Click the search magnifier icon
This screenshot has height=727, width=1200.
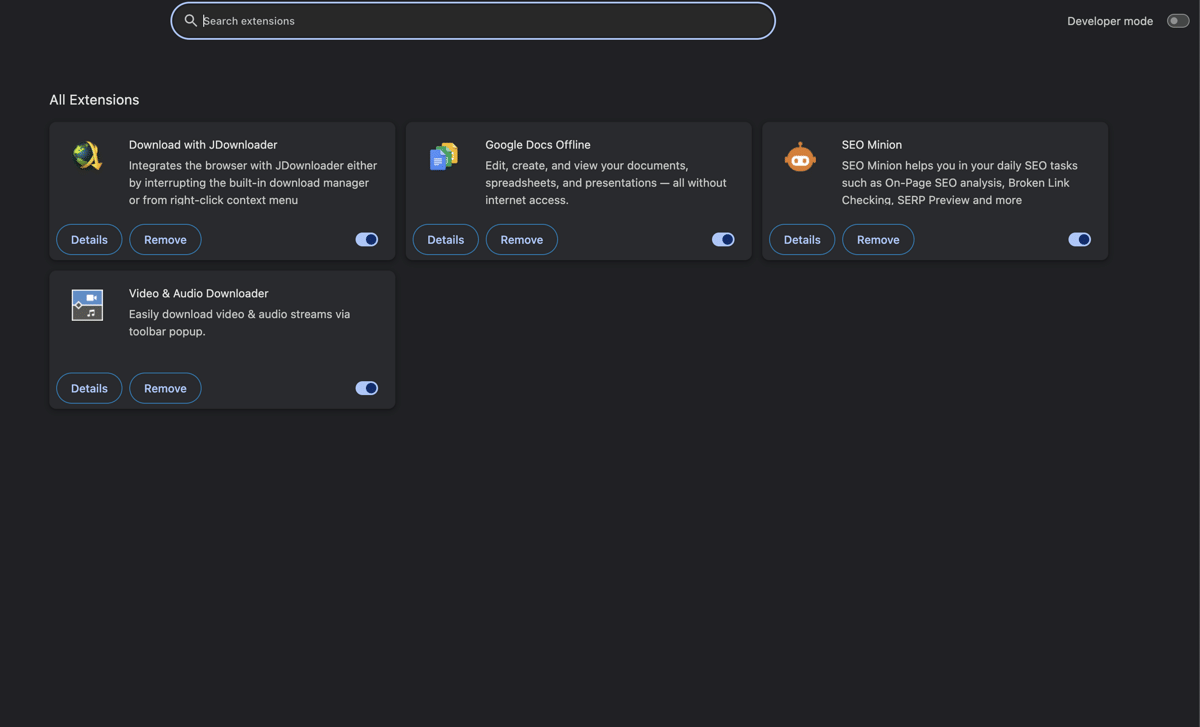click(x=190, y=21)
